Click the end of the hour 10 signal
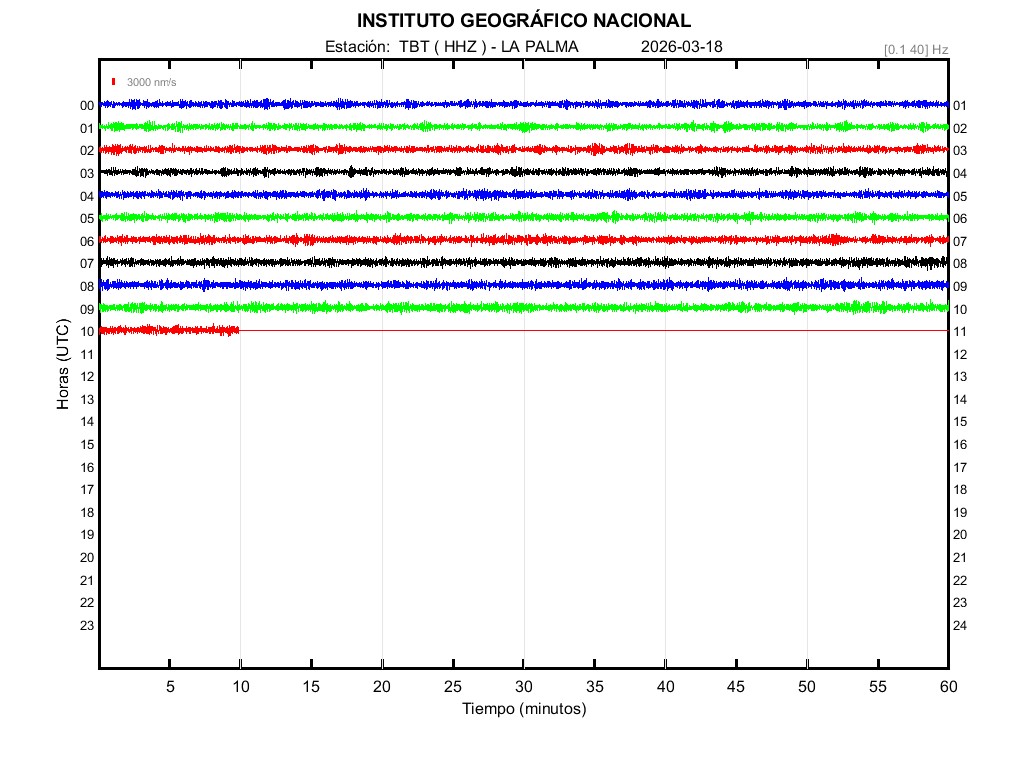The width and height of the screenshot is (1024, 768). click(238, 330)
